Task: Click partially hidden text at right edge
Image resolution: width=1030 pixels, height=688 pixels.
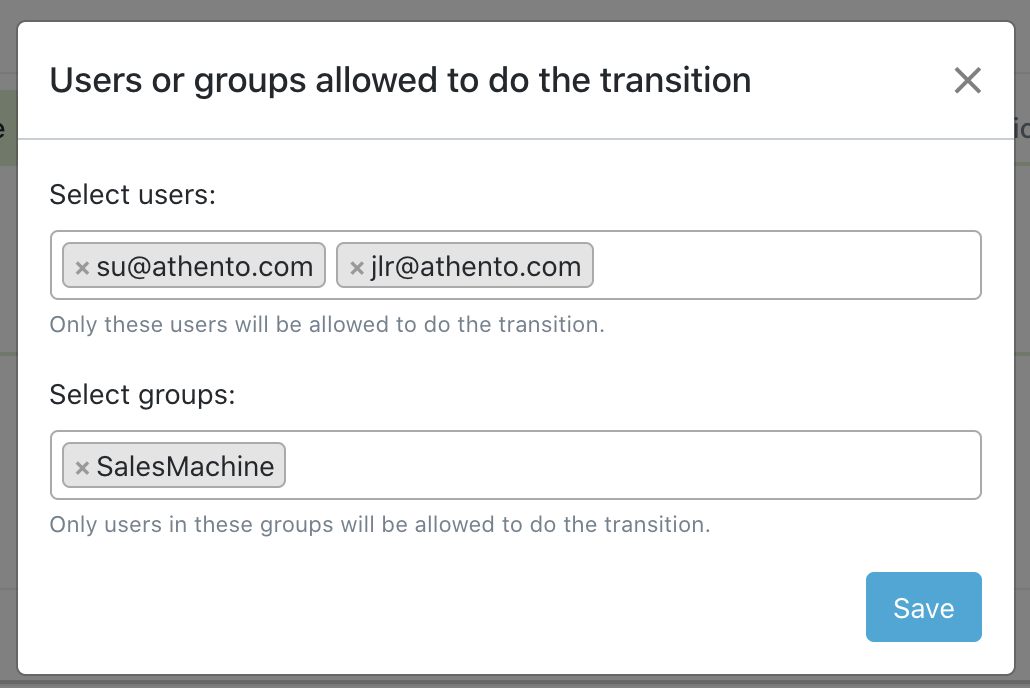Action: 1022,128
